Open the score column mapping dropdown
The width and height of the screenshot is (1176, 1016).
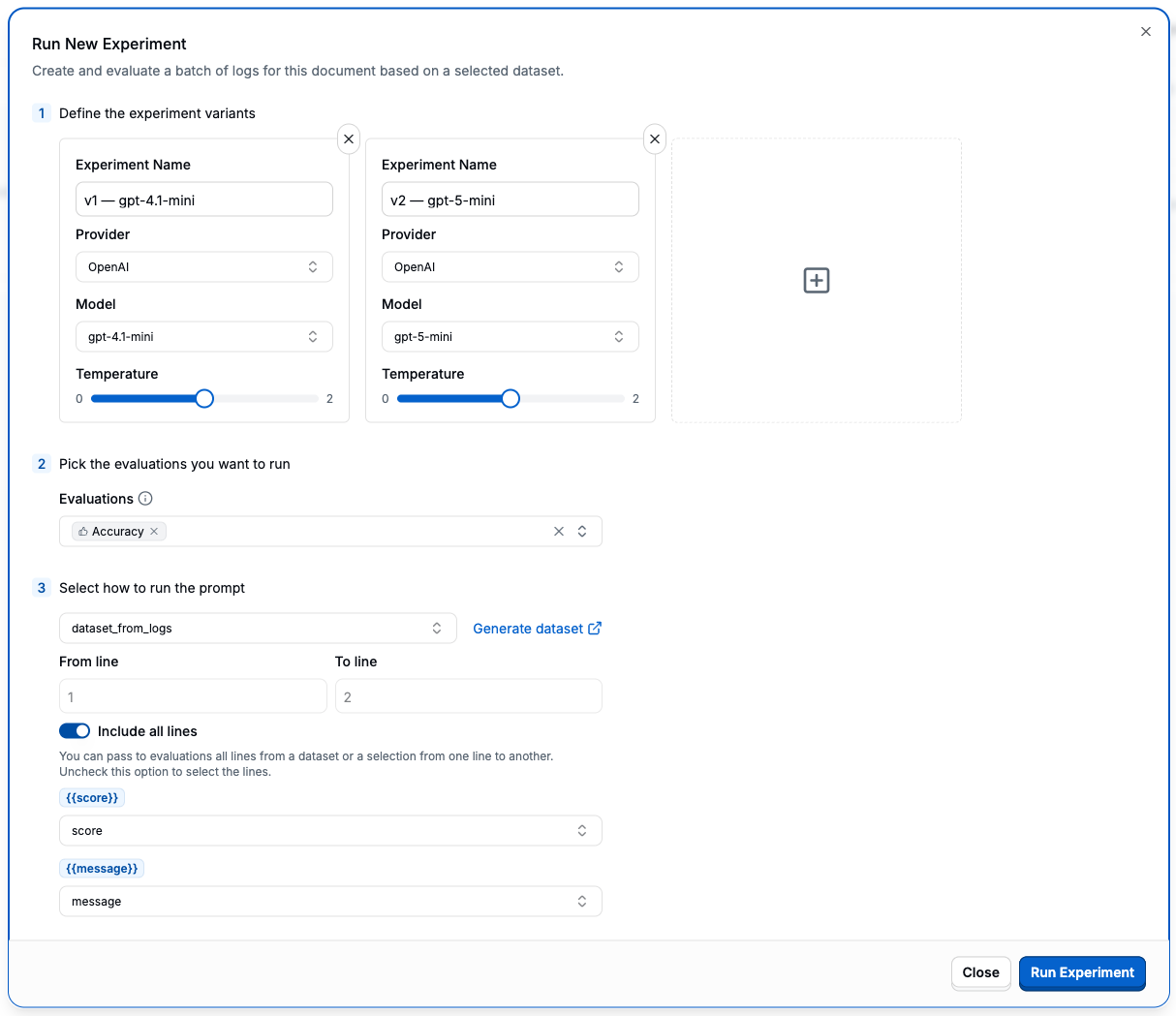tap(329, 831)
